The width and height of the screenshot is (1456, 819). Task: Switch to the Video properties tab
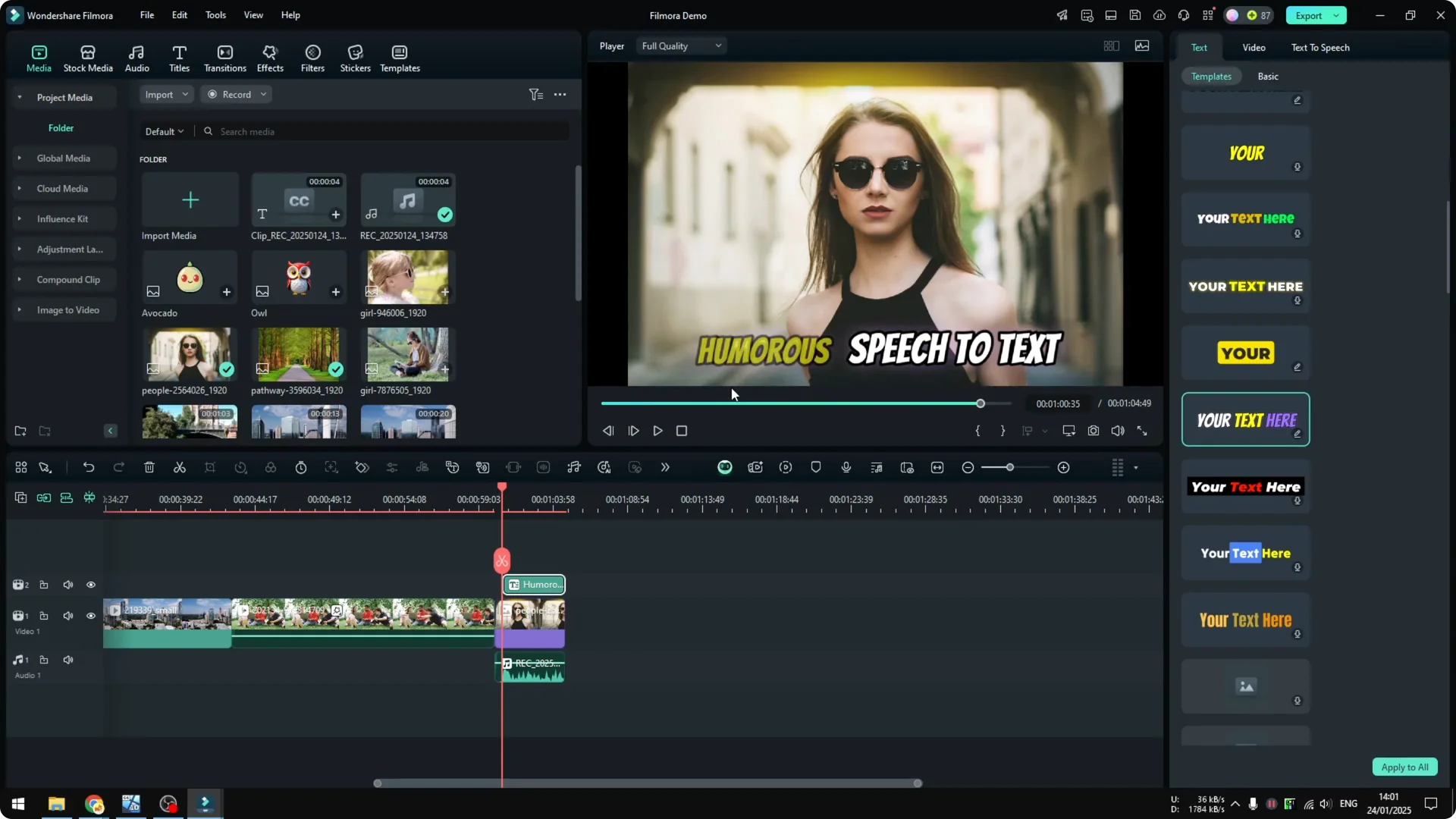coord(1254,48)
